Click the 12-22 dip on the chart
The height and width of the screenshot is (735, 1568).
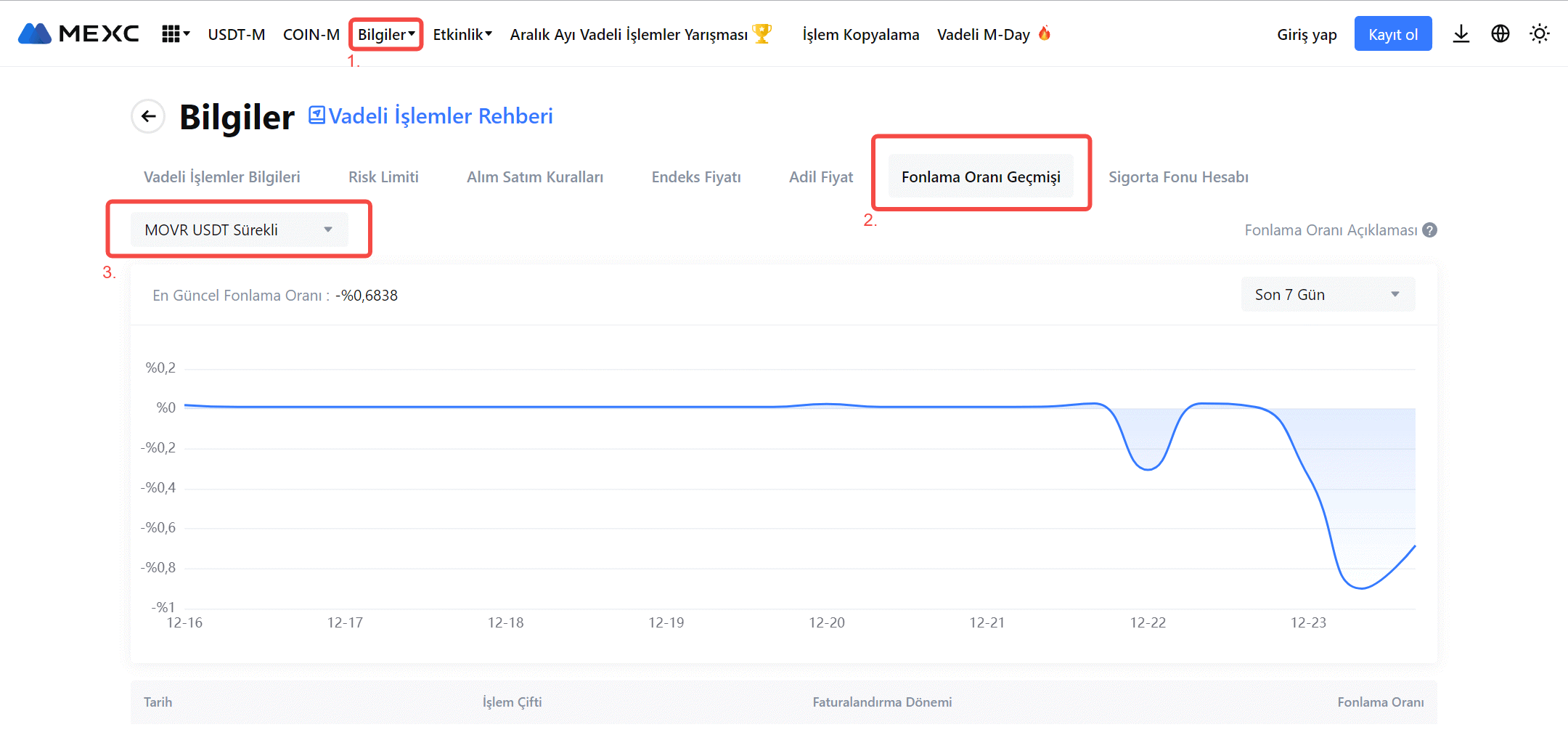tap(1148, 469)
